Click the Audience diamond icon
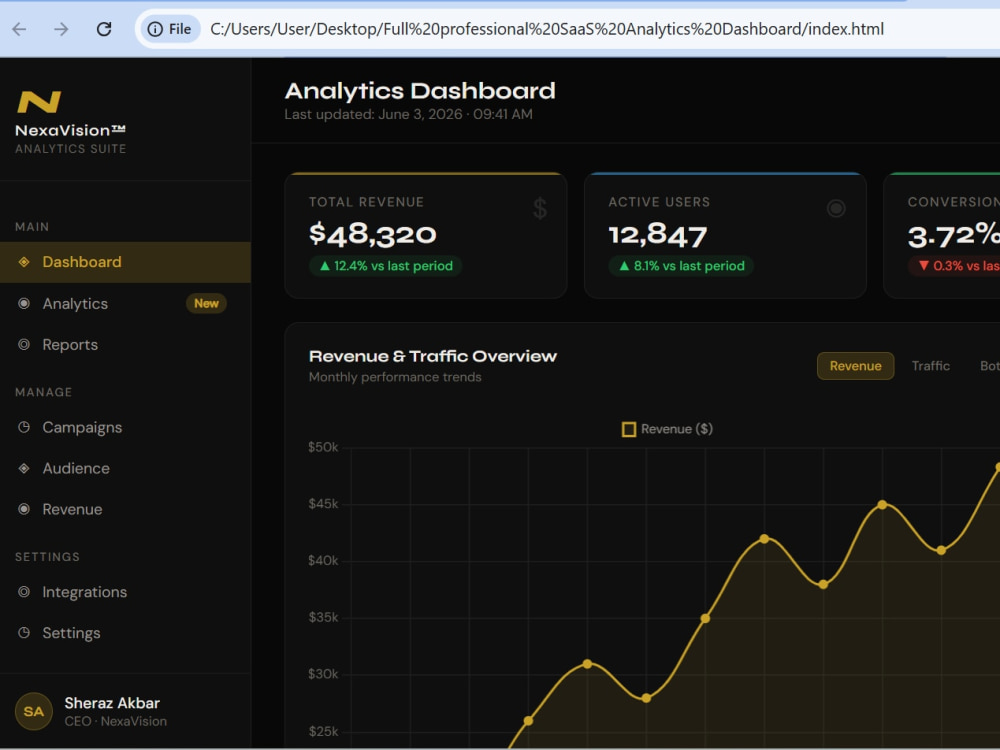The width and height of the screenshot is (1000, 750). [24, 468]
